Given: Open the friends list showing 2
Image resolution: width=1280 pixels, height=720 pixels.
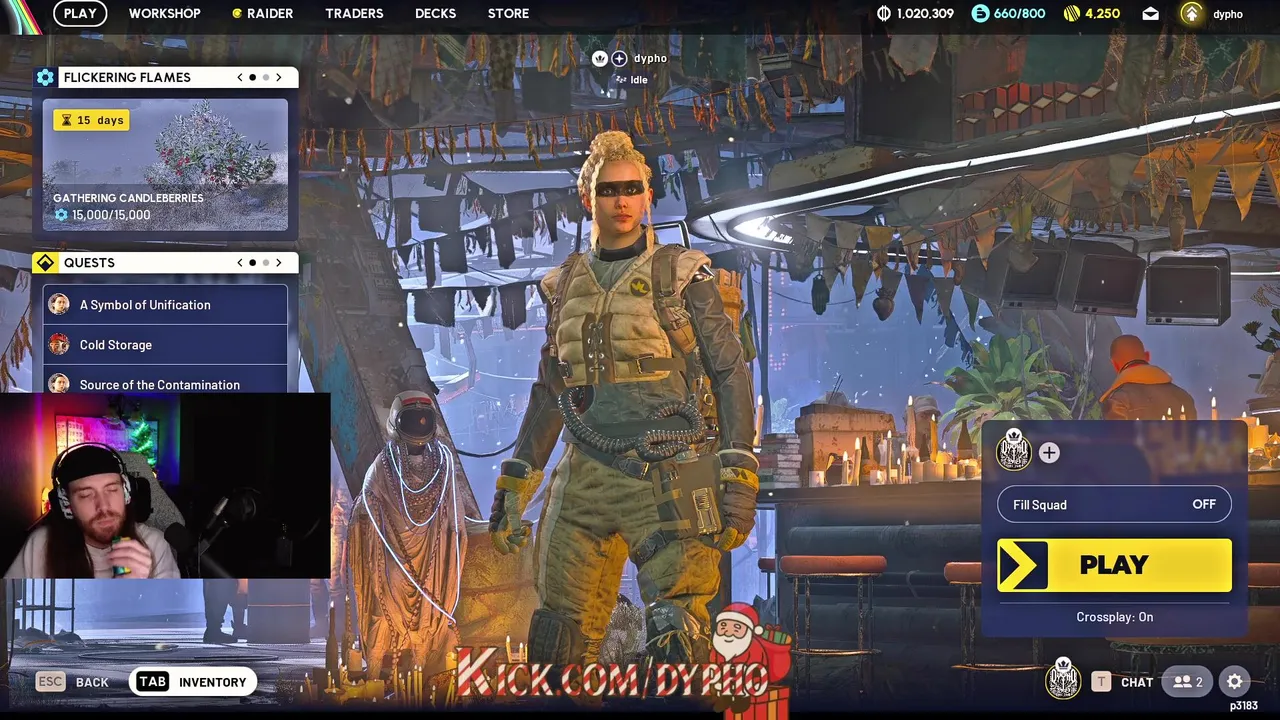Looking at the screenshot, I should [1188, 682].
